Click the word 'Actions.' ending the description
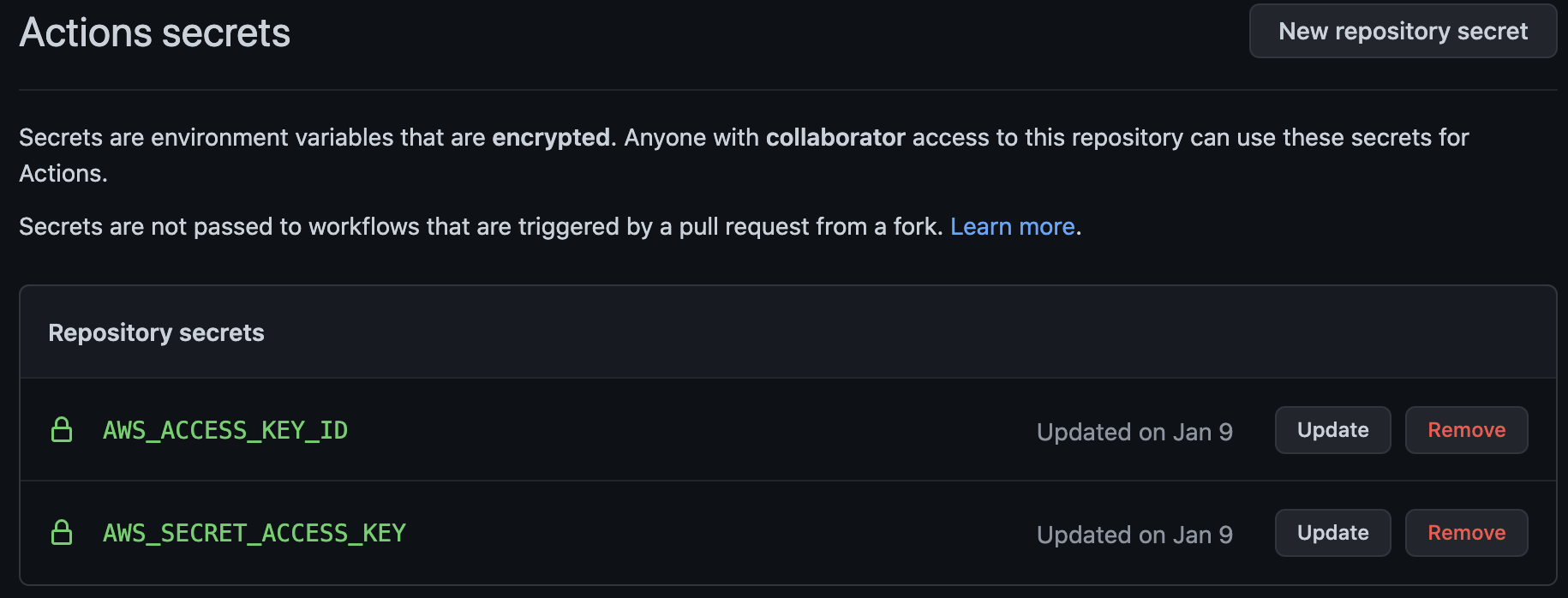The image size is (1568, 598). tap(63, 173)
